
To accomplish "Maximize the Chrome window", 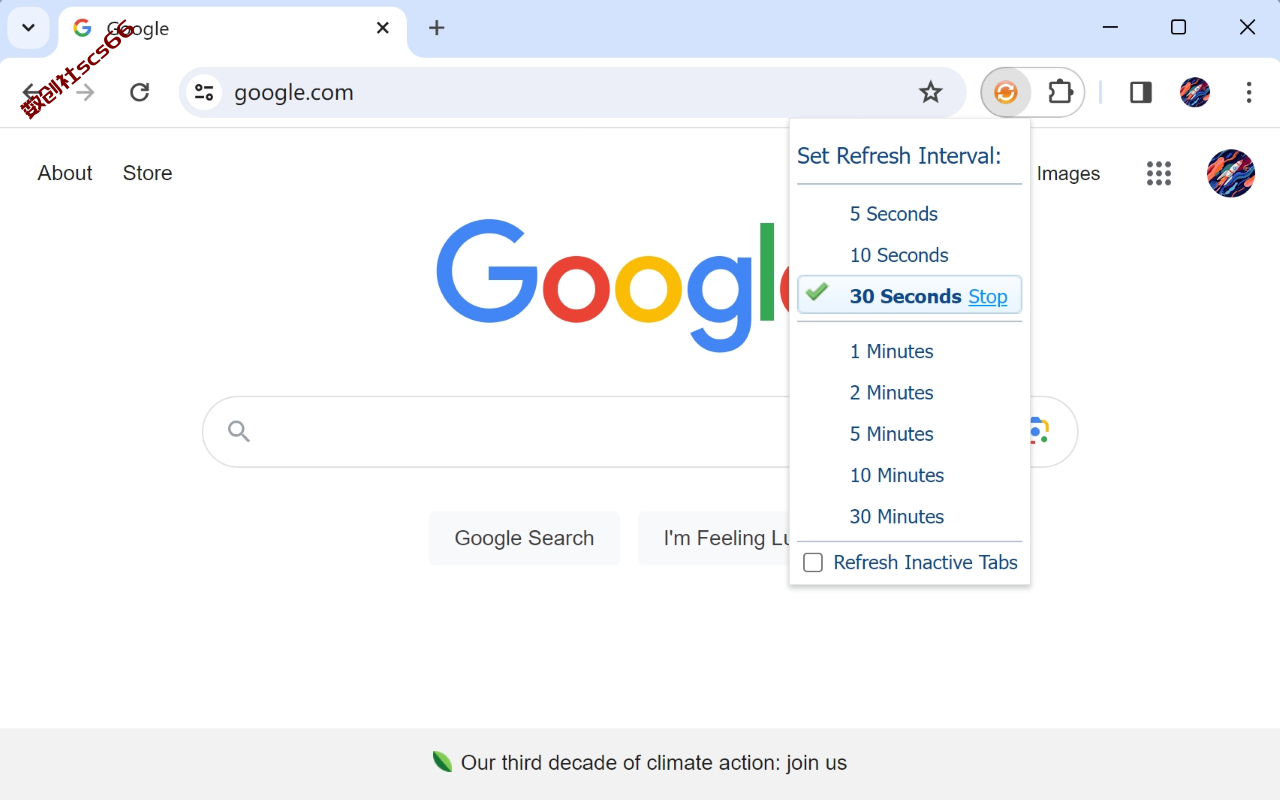I will tap(1178, 28).
